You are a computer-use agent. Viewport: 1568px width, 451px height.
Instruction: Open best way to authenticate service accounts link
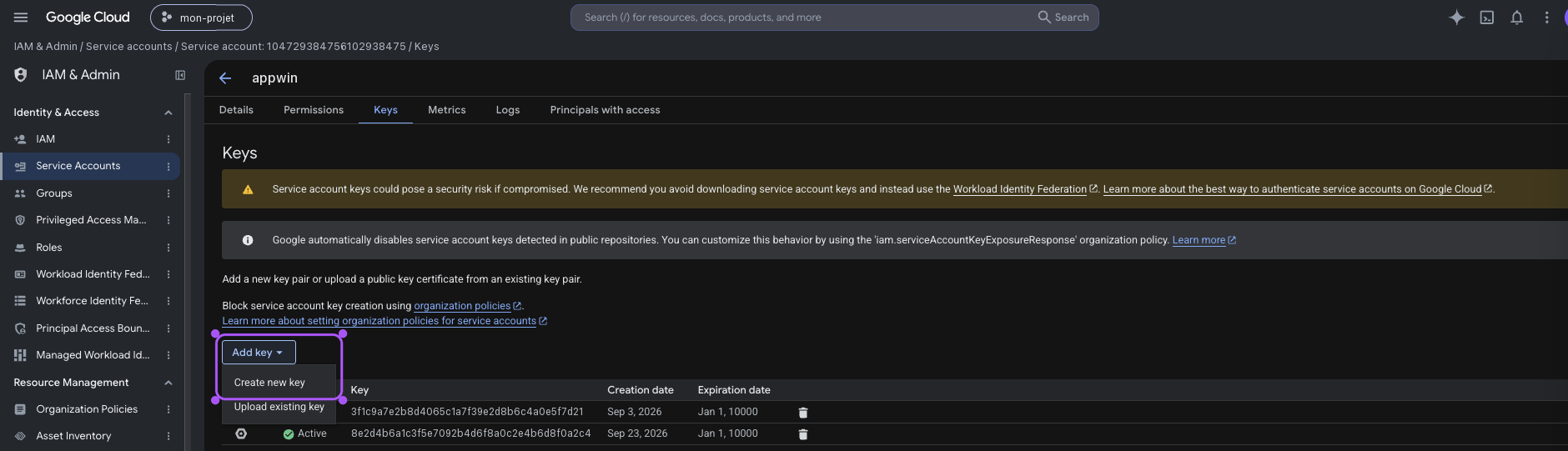[1297, 189]
